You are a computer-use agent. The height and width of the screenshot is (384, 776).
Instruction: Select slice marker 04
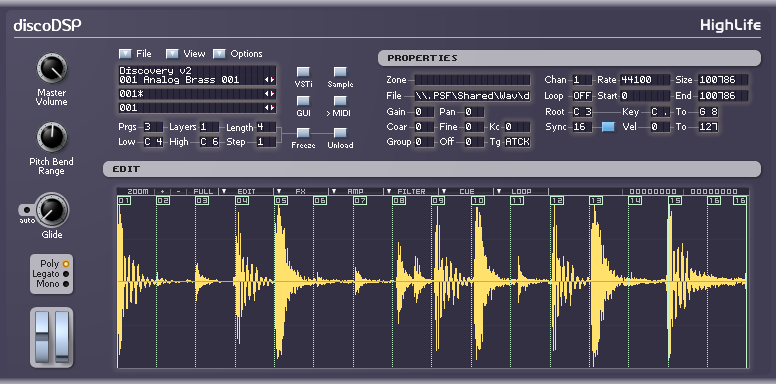(242, 200)
